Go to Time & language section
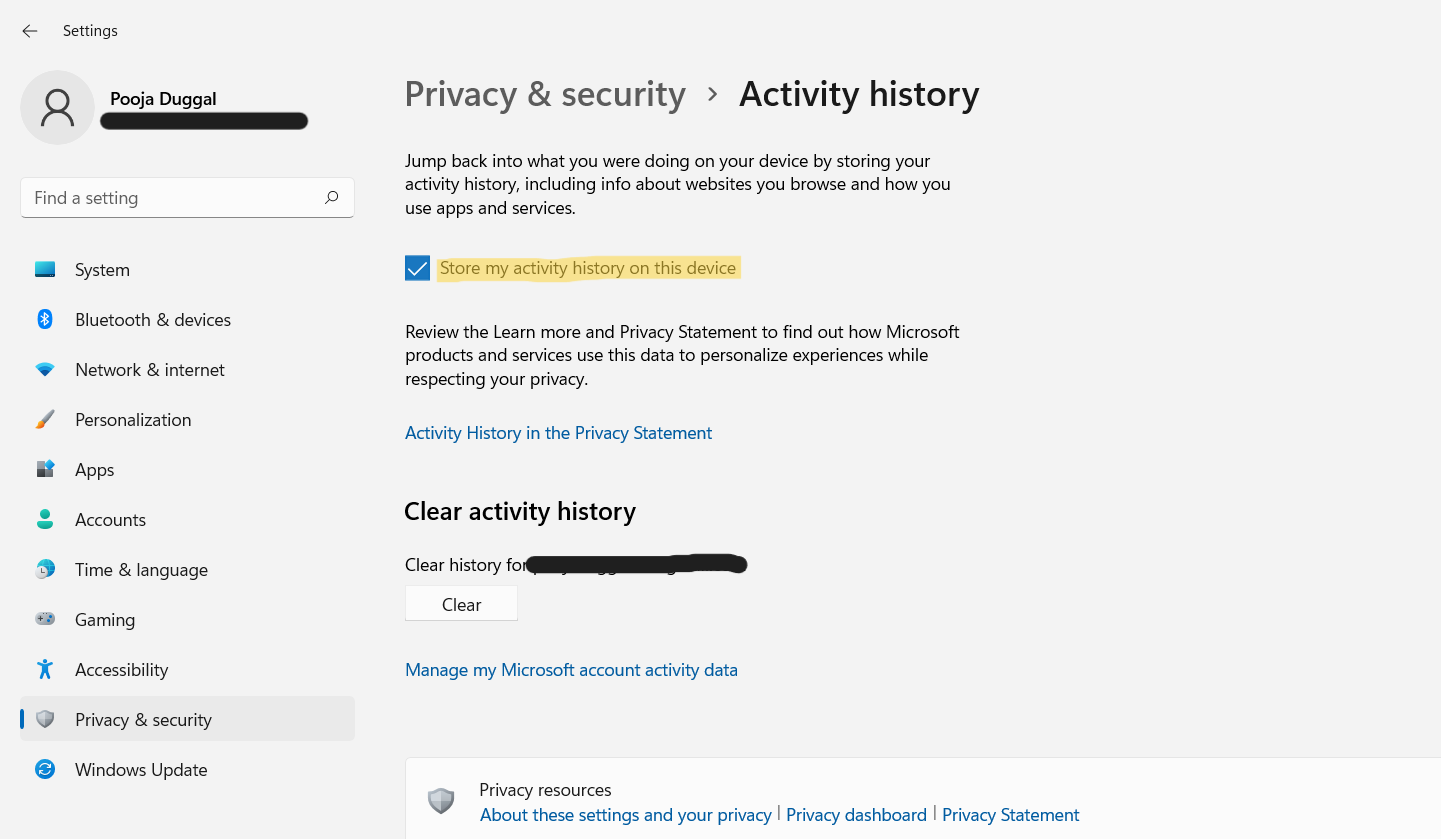 click(x=141, y=570)
